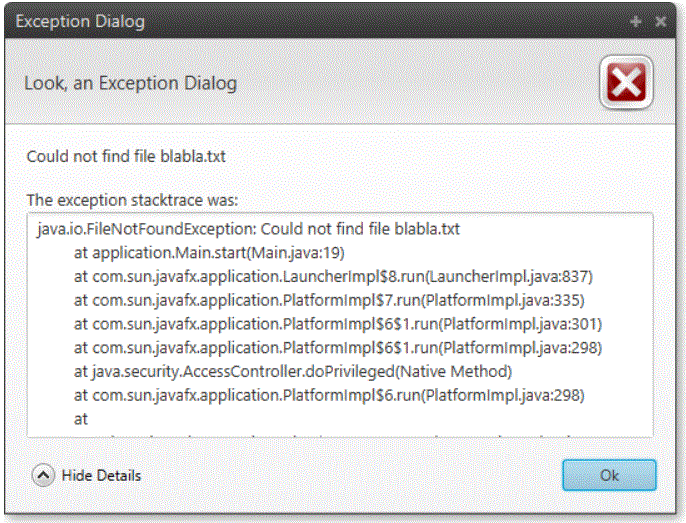The image size is (686, 523).
Task: Click the lone "at" line in the stacktrace
Action: coord(81,420)
